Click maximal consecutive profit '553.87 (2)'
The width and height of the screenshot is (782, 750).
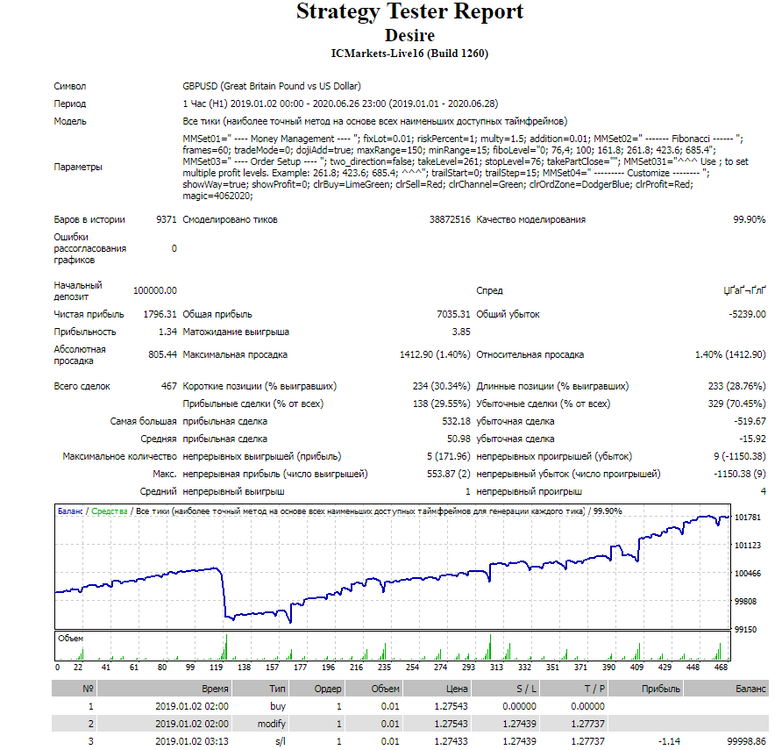448,474
